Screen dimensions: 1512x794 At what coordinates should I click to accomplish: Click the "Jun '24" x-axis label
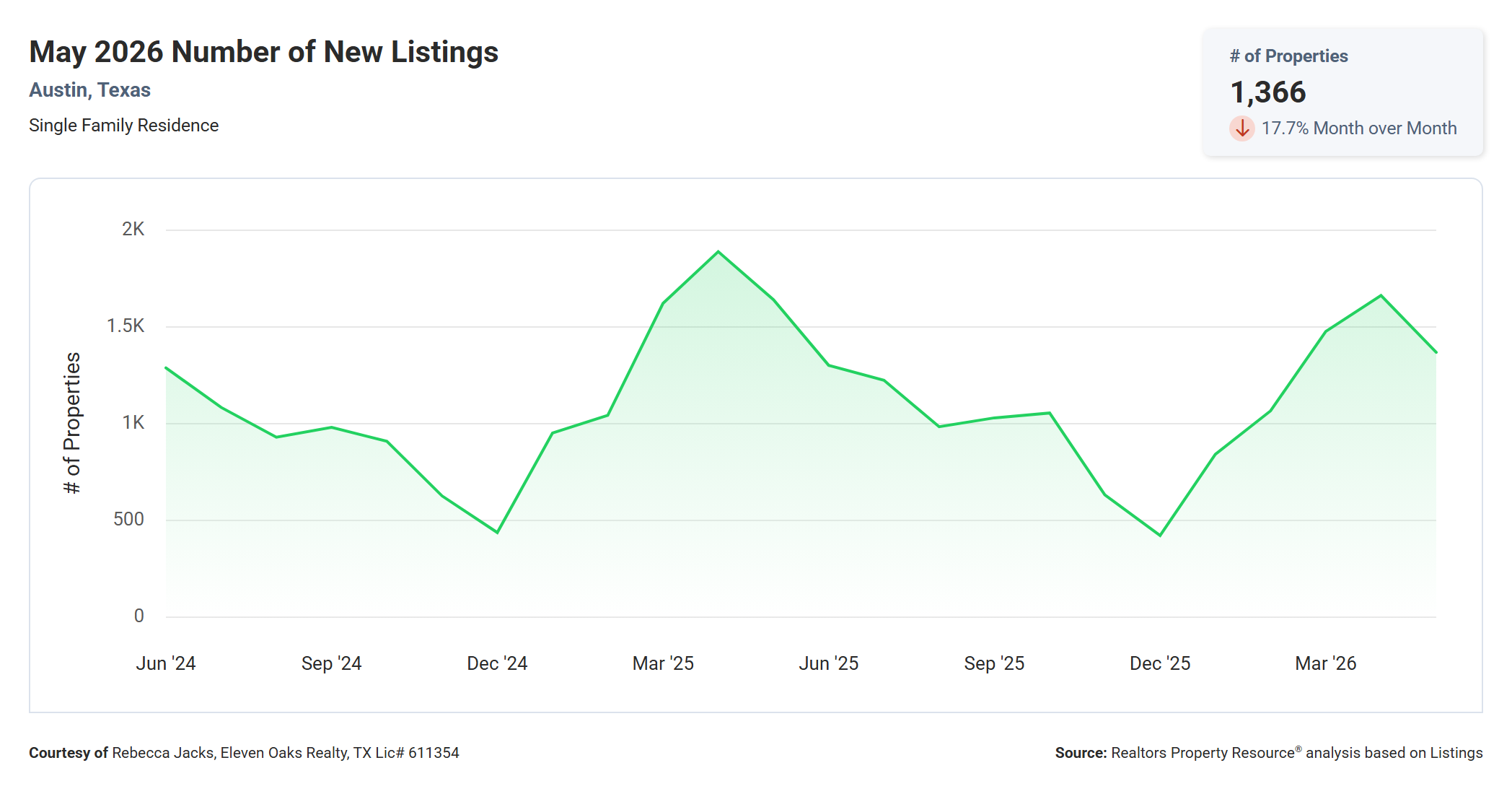[x=166, y=663]
